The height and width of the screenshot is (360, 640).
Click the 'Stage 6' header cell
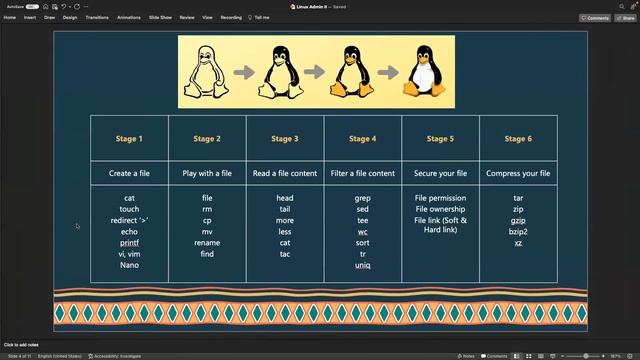point(518,138)
